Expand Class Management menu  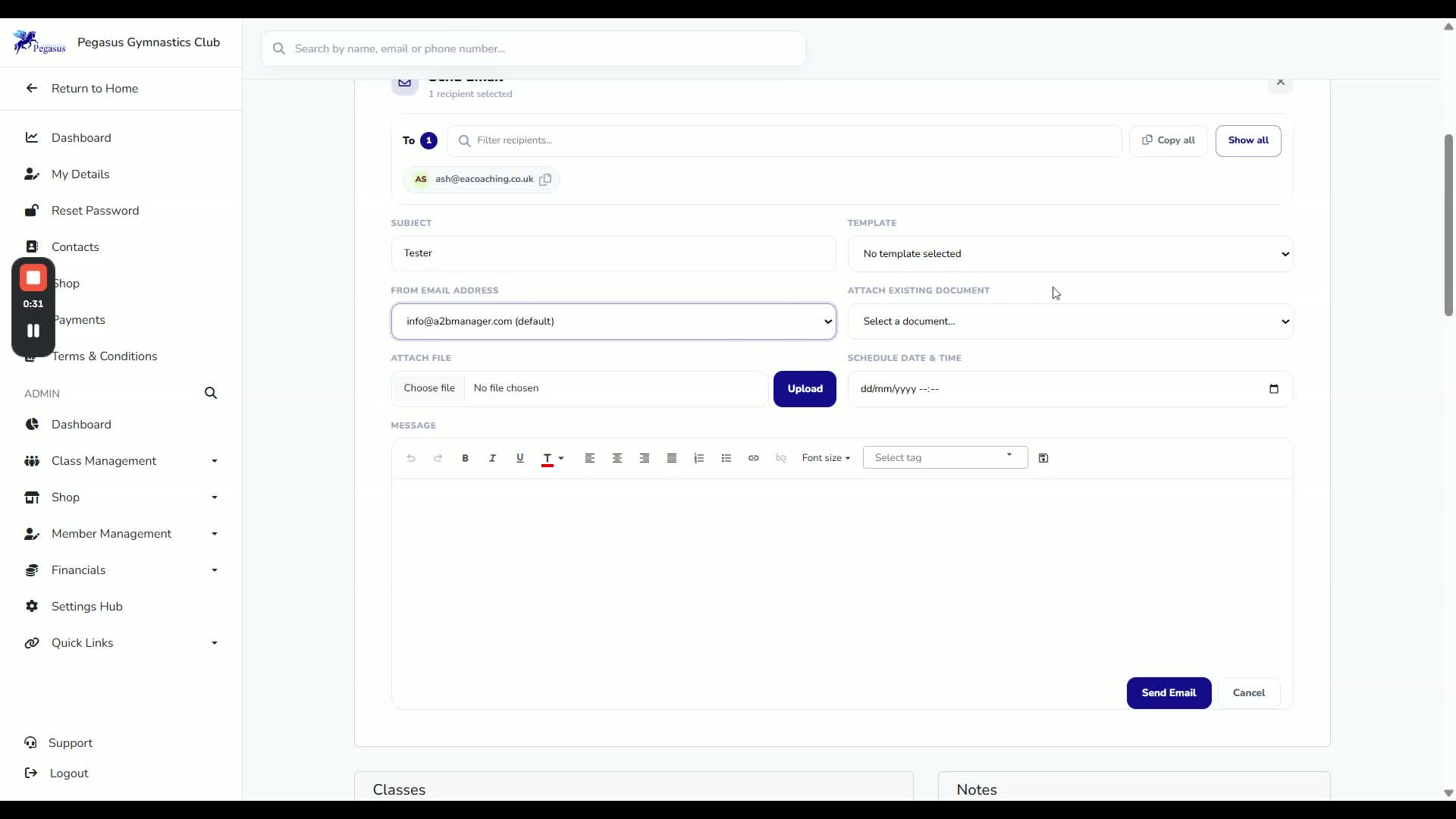point(121,461)
